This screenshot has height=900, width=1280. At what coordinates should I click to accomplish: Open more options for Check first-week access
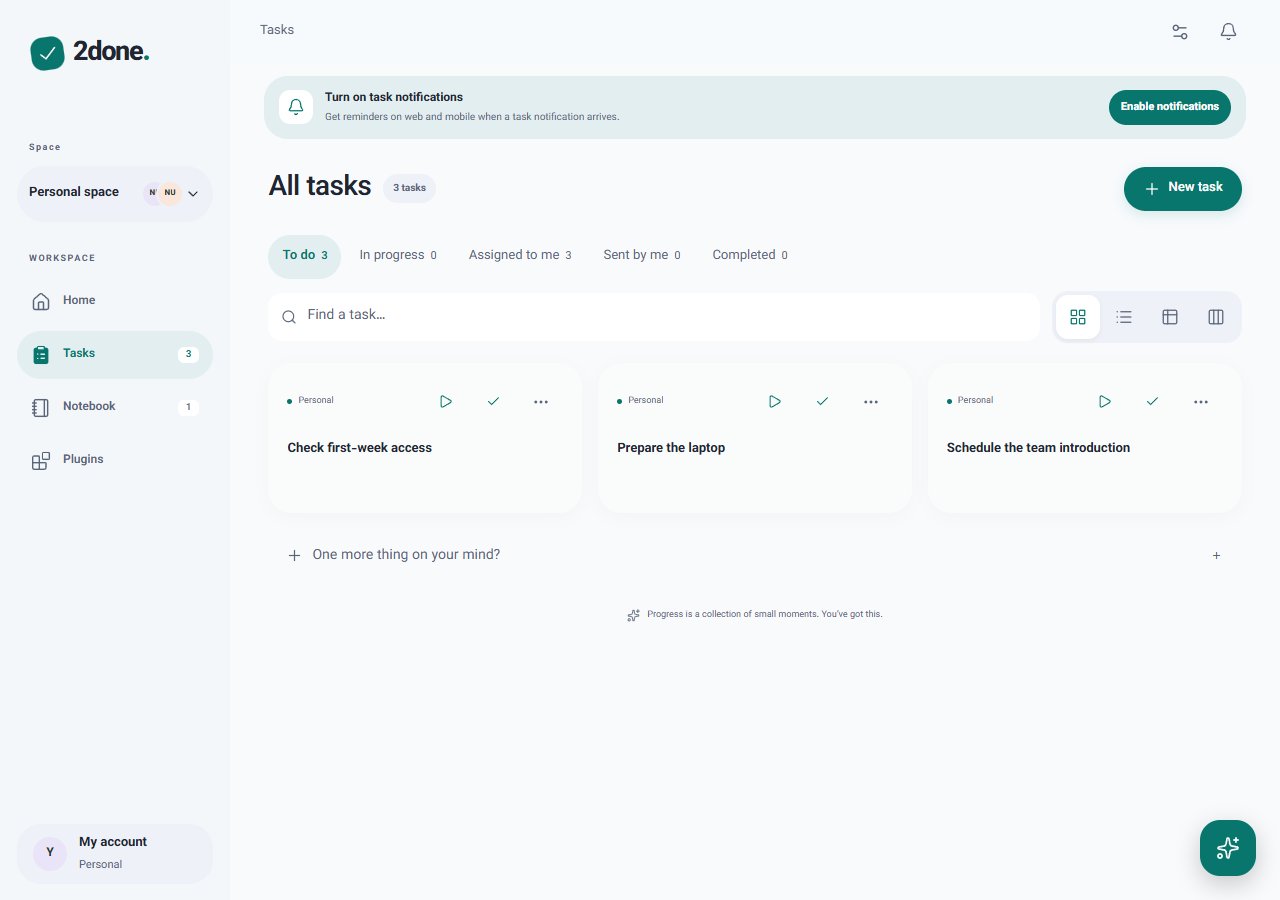tap(541, 401)
